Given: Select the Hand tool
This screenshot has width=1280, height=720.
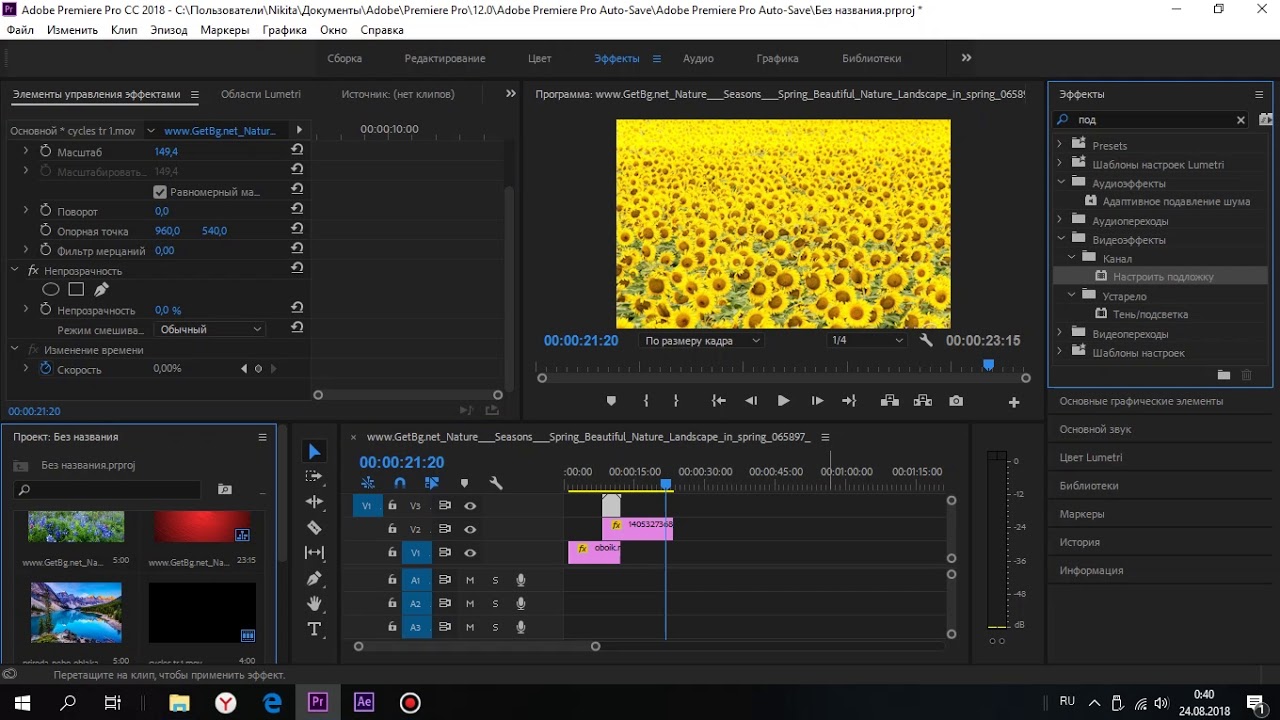Looking at the screenshot, I should (x=314, y=603).
